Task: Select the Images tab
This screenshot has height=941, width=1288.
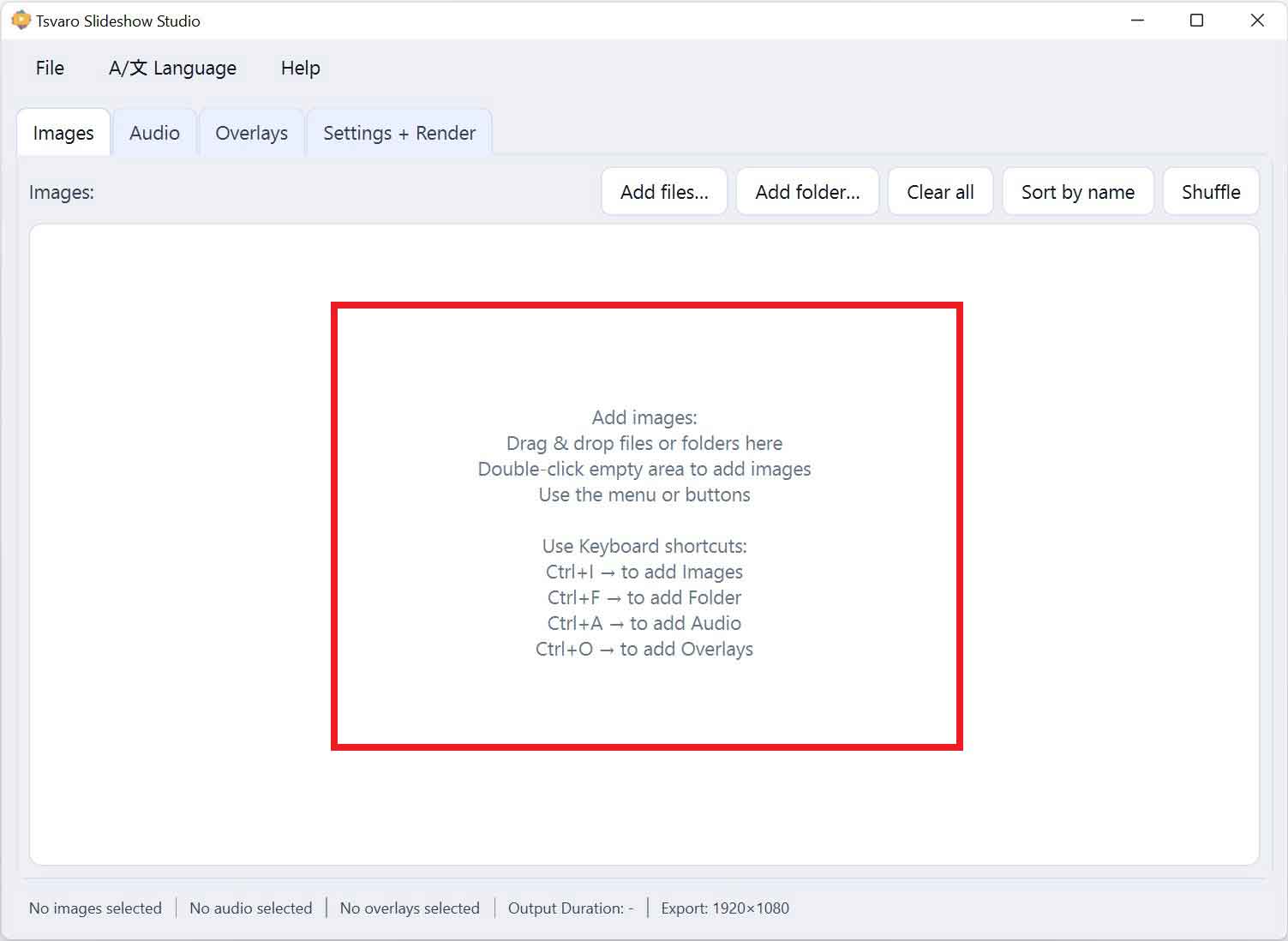Action: point(63,134)
